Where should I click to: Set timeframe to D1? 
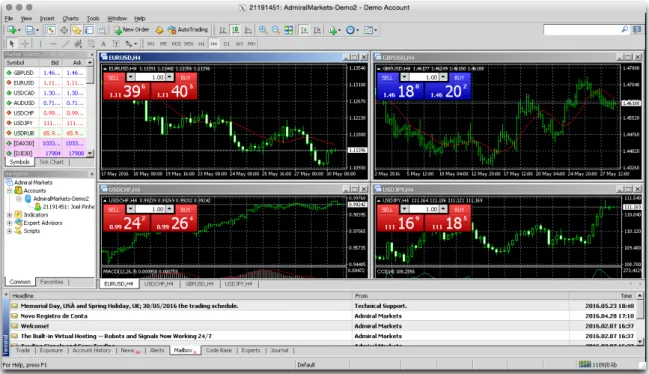(226, 43)
